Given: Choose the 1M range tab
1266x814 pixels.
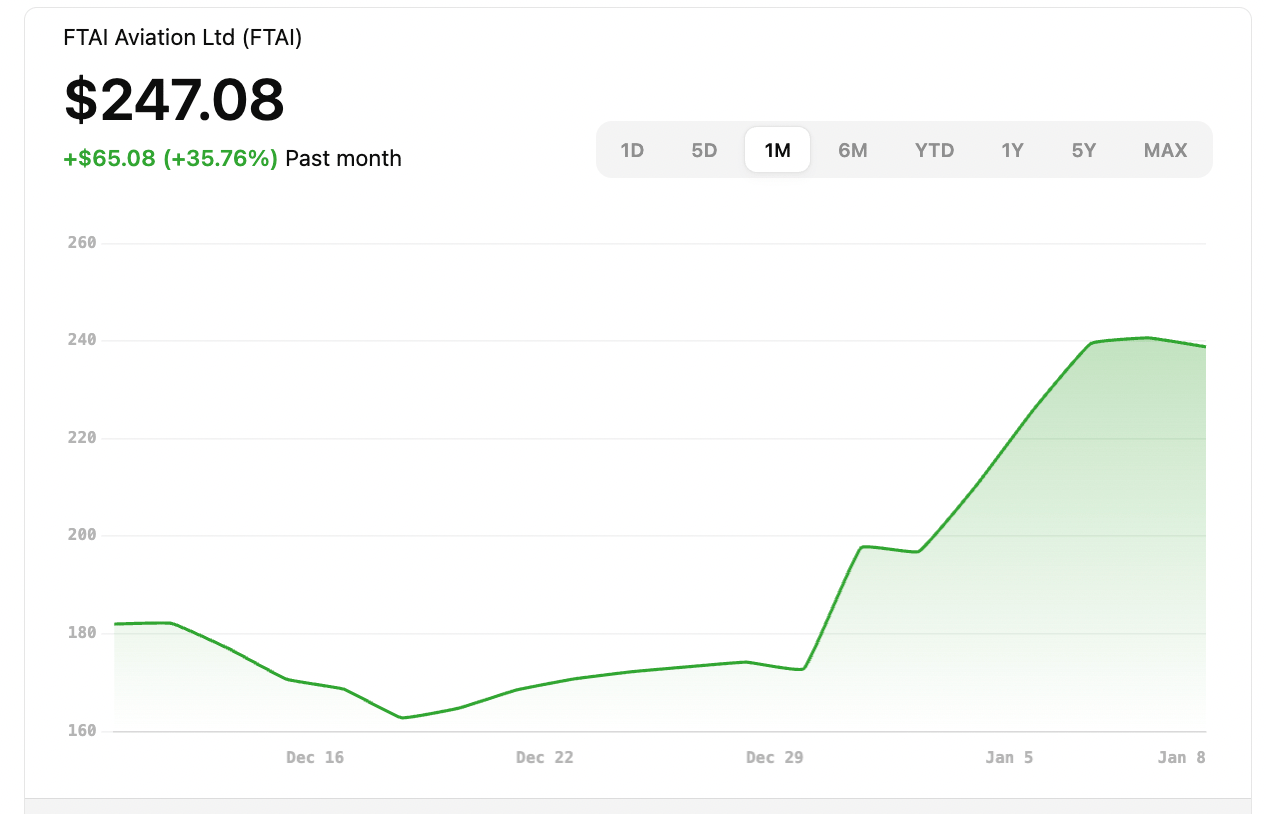Looking at the screenshot, I should point(777,150).
